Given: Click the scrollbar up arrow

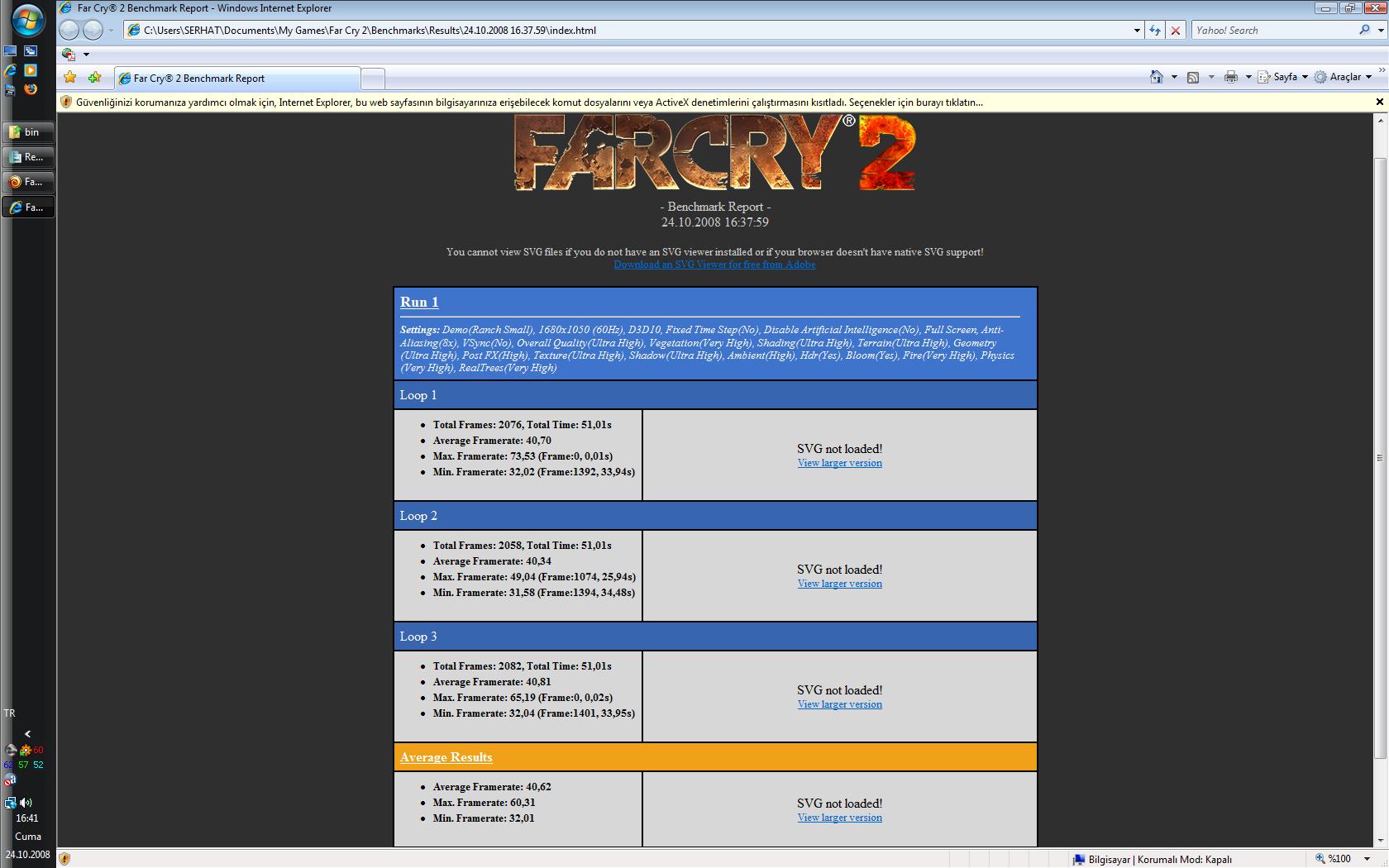Looking at the screenshot, I should pos(1379,120).
